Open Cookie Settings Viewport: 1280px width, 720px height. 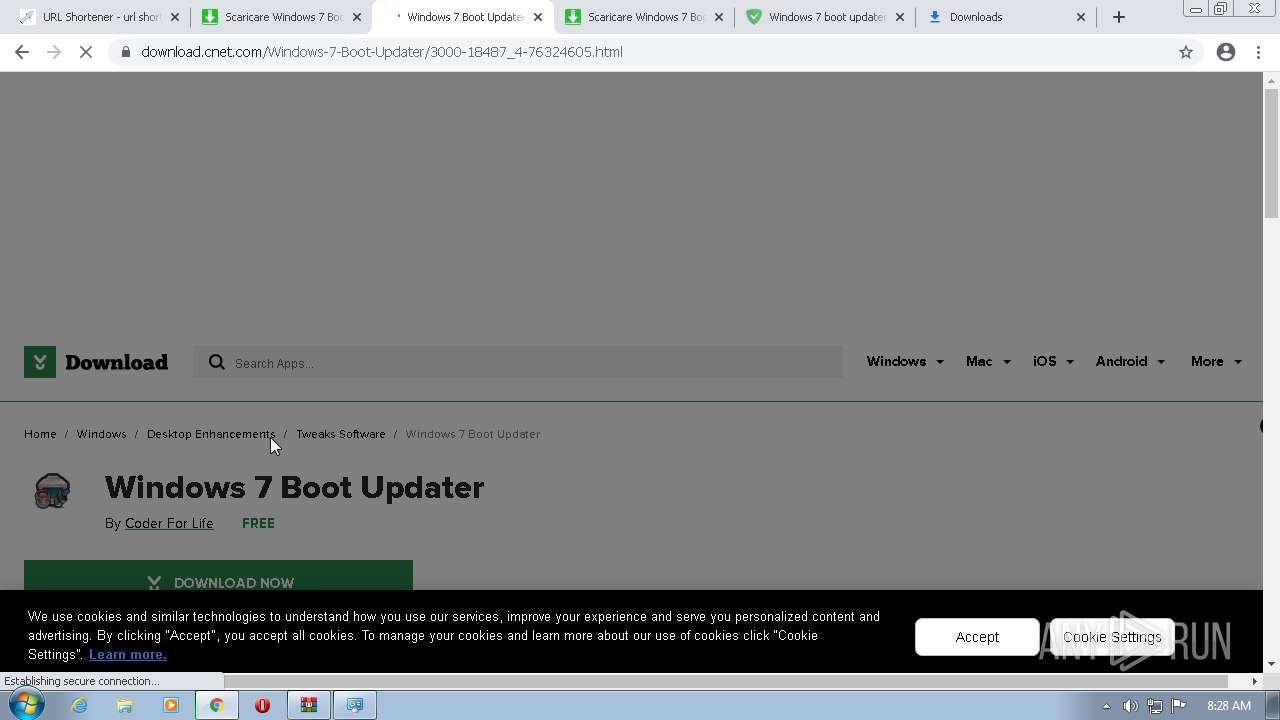[1112, 637]
